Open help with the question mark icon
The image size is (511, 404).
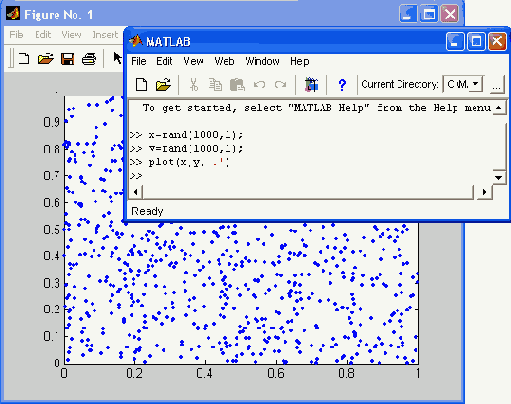pyautogui.click(x=342, y=85)
